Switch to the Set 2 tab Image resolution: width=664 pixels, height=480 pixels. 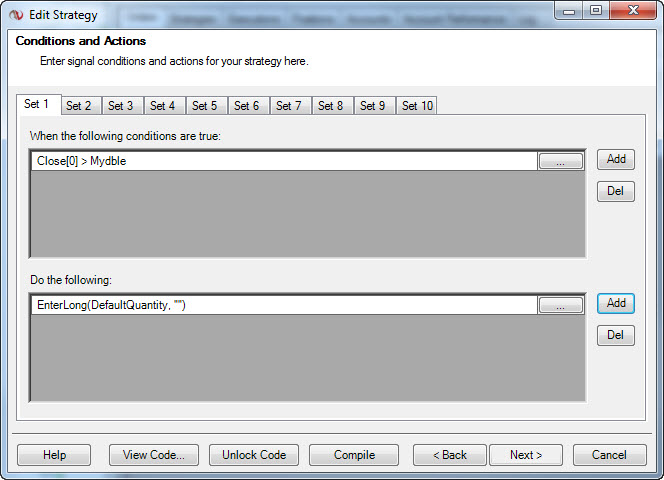tap(80, 106)
